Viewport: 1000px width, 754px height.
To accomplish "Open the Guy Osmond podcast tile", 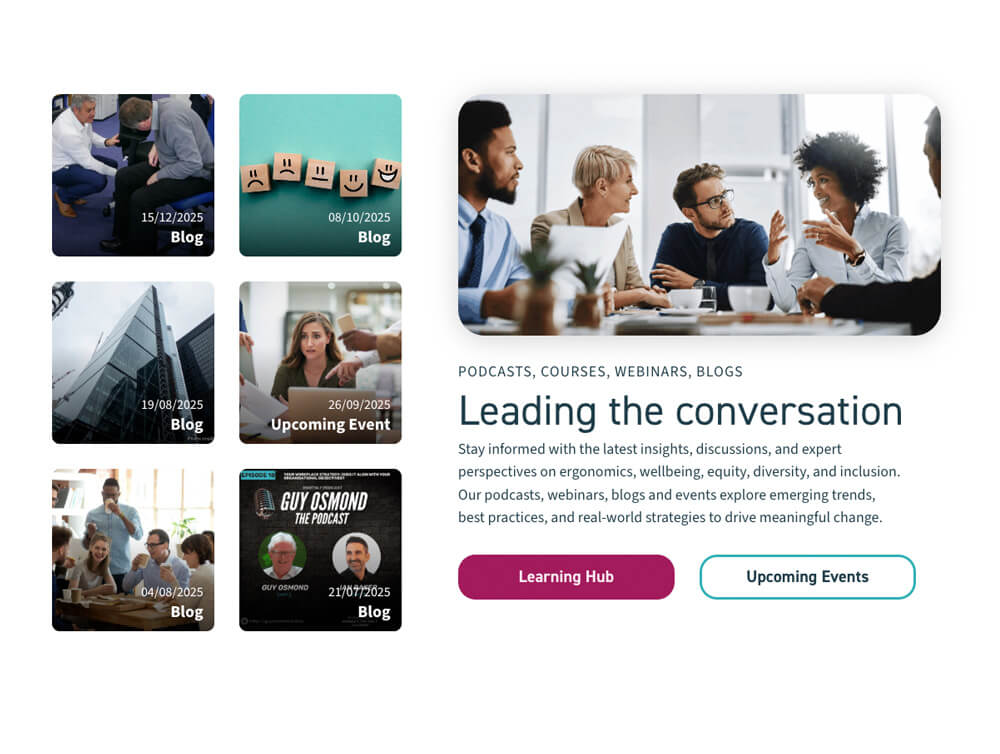I will pos(320,550).
